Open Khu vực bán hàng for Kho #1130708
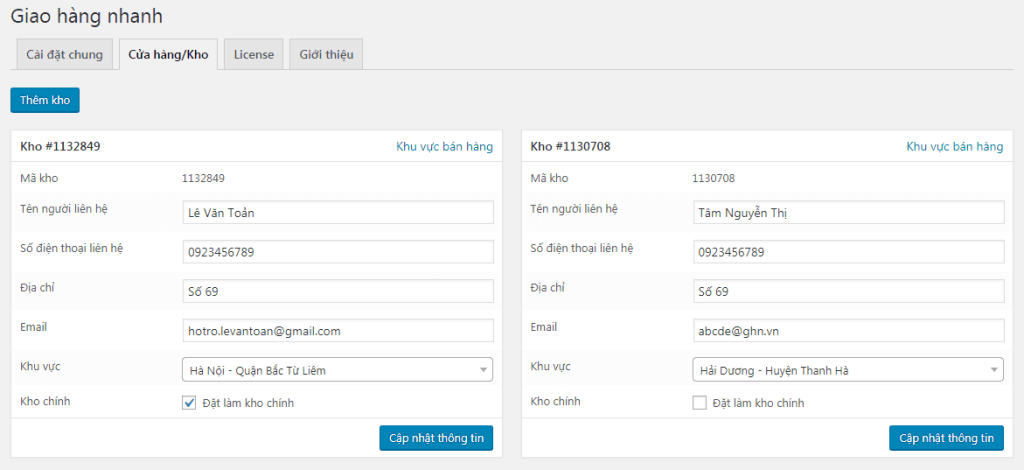This screenshot has height=470, width=1024. tap(954, 147)
